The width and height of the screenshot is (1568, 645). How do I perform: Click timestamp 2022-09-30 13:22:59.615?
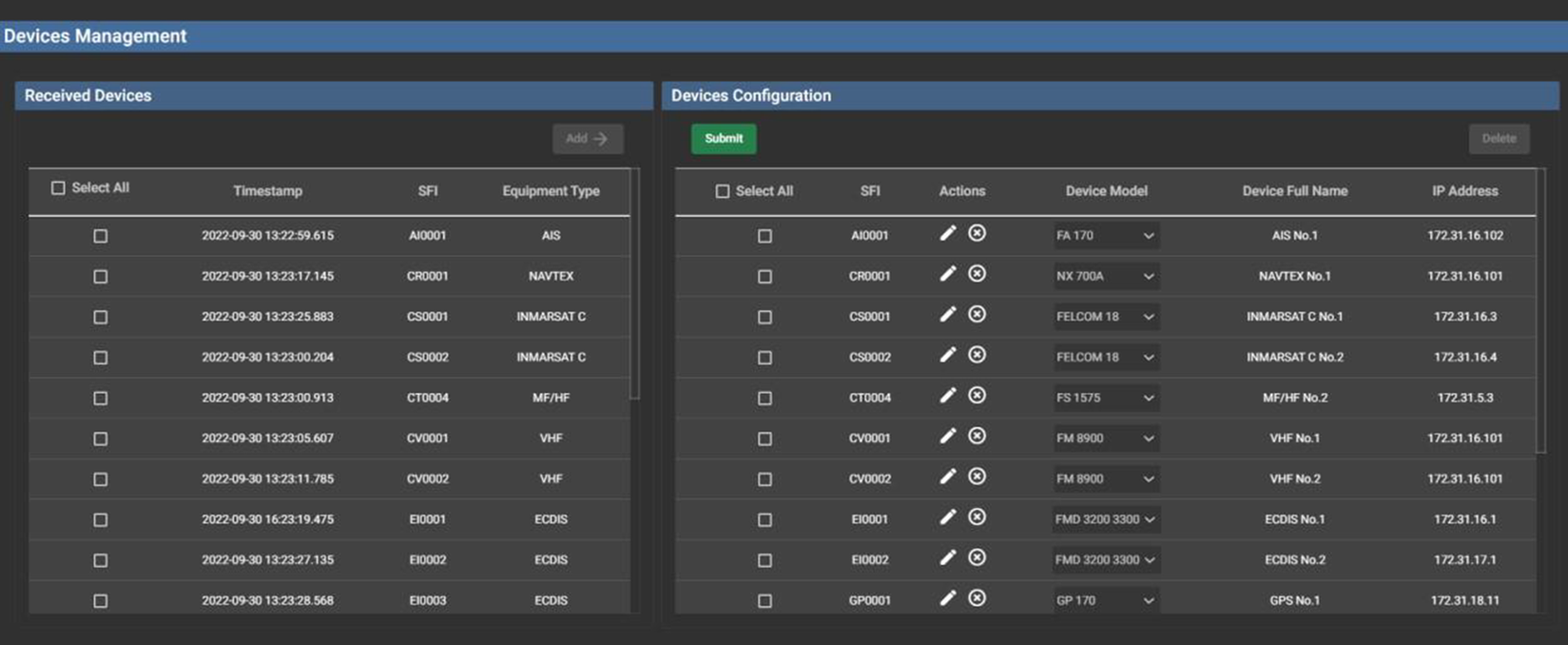pos(267,236)
